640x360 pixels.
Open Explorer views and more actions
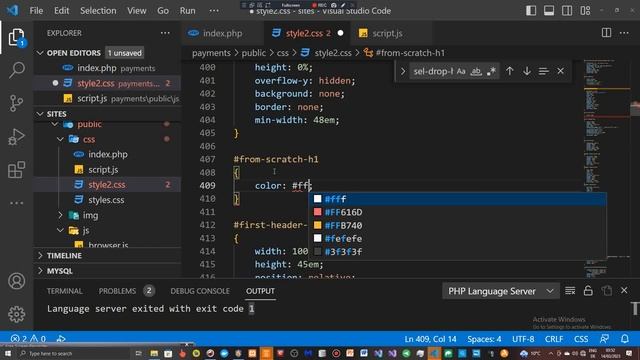pyautogui.click(x=165, y=33)
